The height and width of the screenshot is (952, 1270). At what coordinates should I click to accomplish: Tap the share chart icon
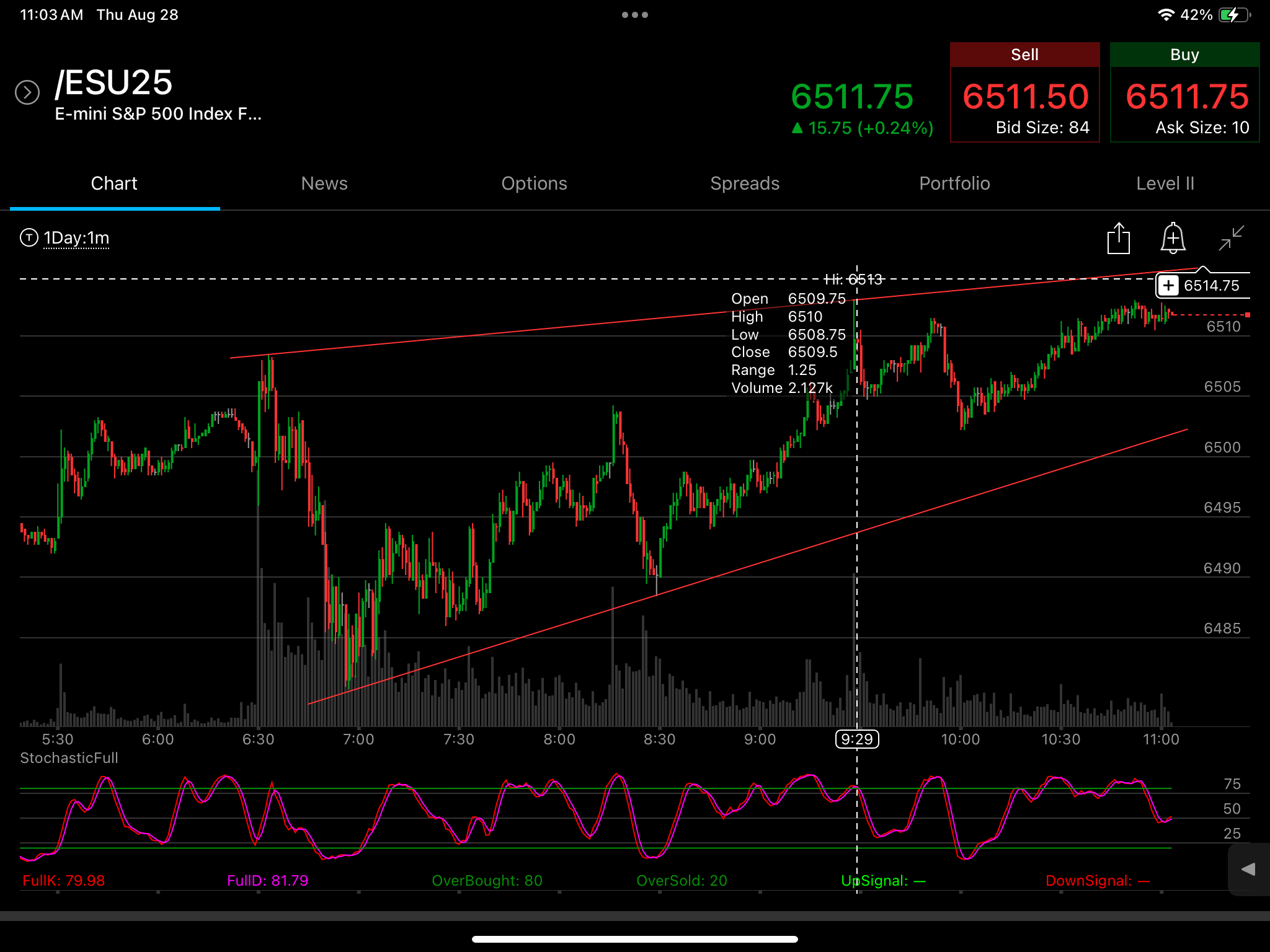pos(1119,238)
